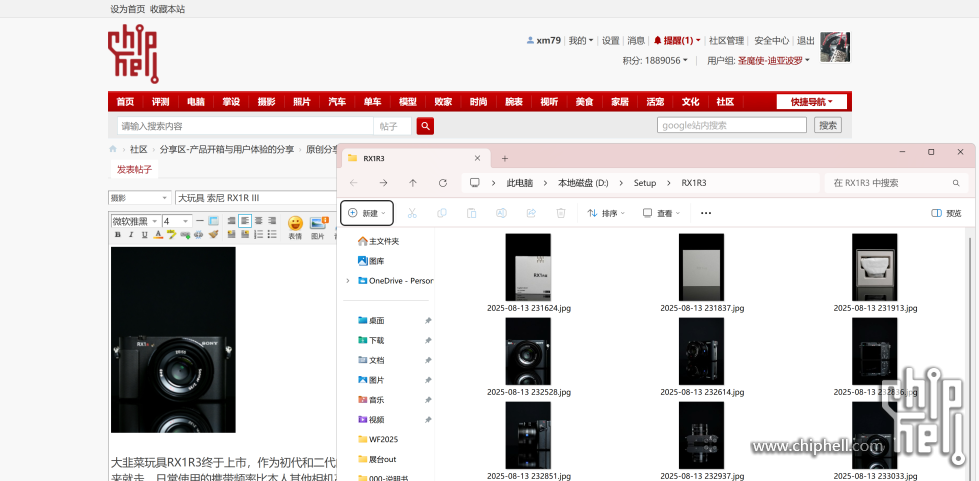Toggle underline formatting in the post editor
Viewport: 979px width, 481px height.
(x=145, y=235)
